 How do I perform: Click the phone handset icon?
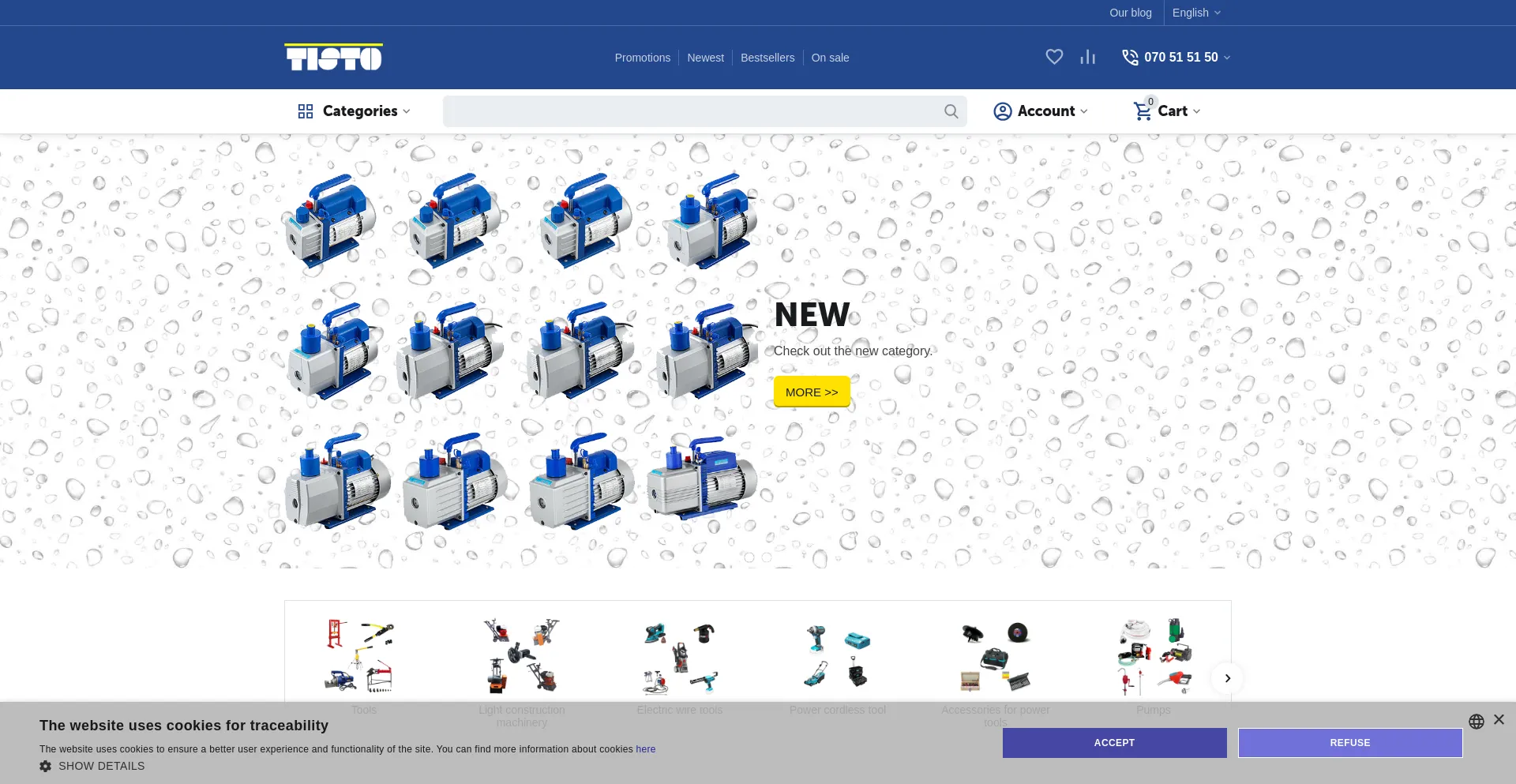[1130, 57]
